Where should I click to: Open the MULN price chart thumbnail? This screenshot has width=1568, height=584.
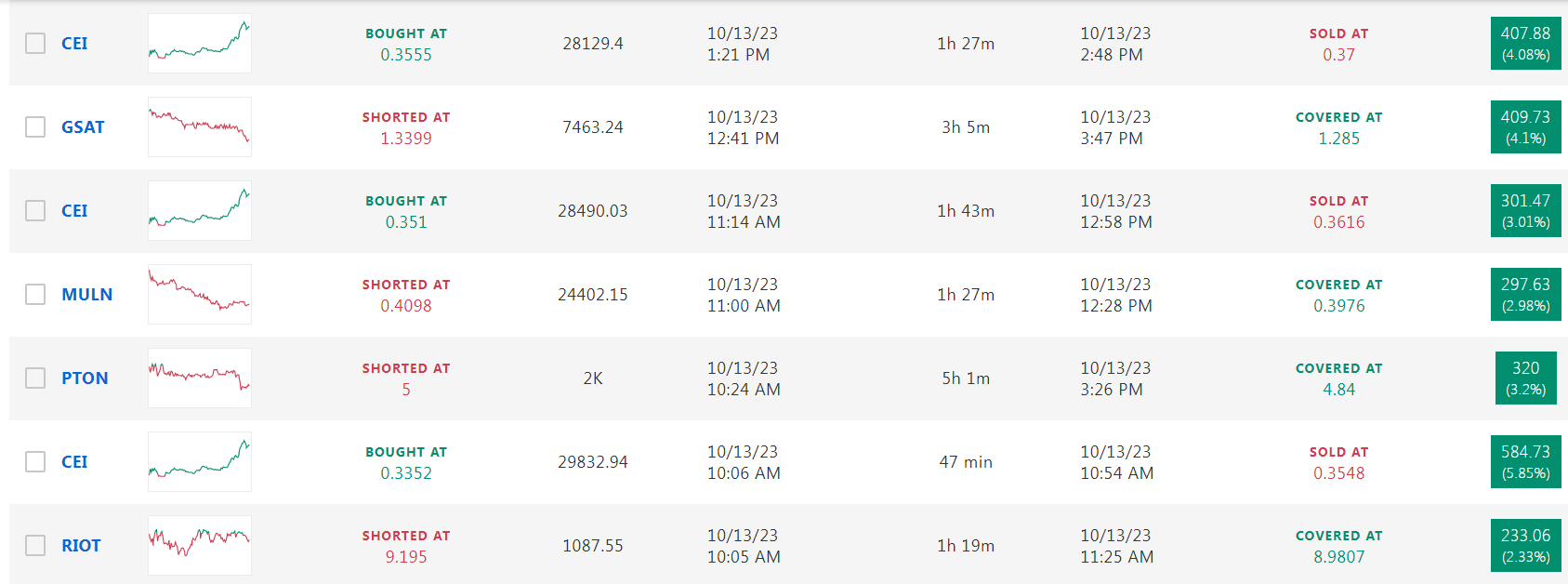(199, 294)
